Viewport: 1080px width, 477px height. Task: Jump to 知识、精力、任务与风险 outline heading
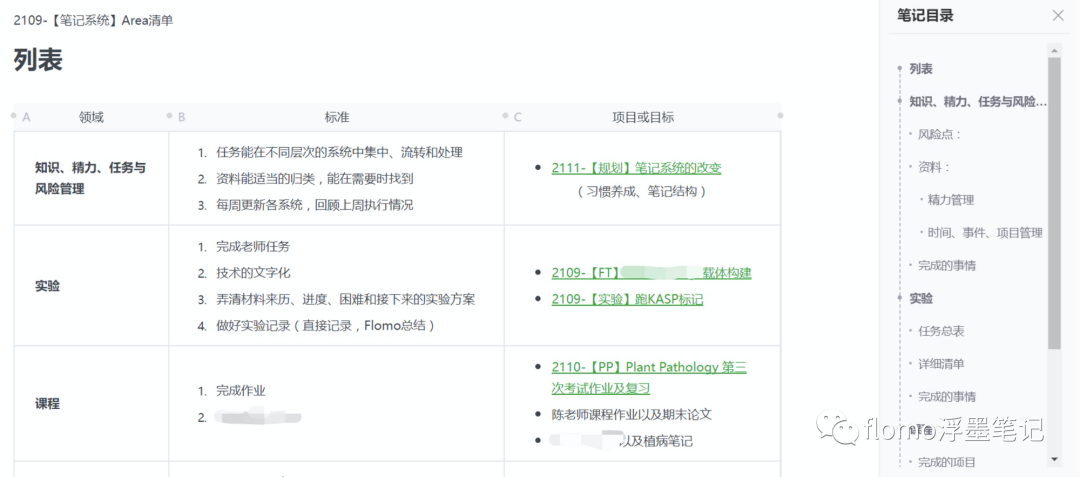pos(978,102)
